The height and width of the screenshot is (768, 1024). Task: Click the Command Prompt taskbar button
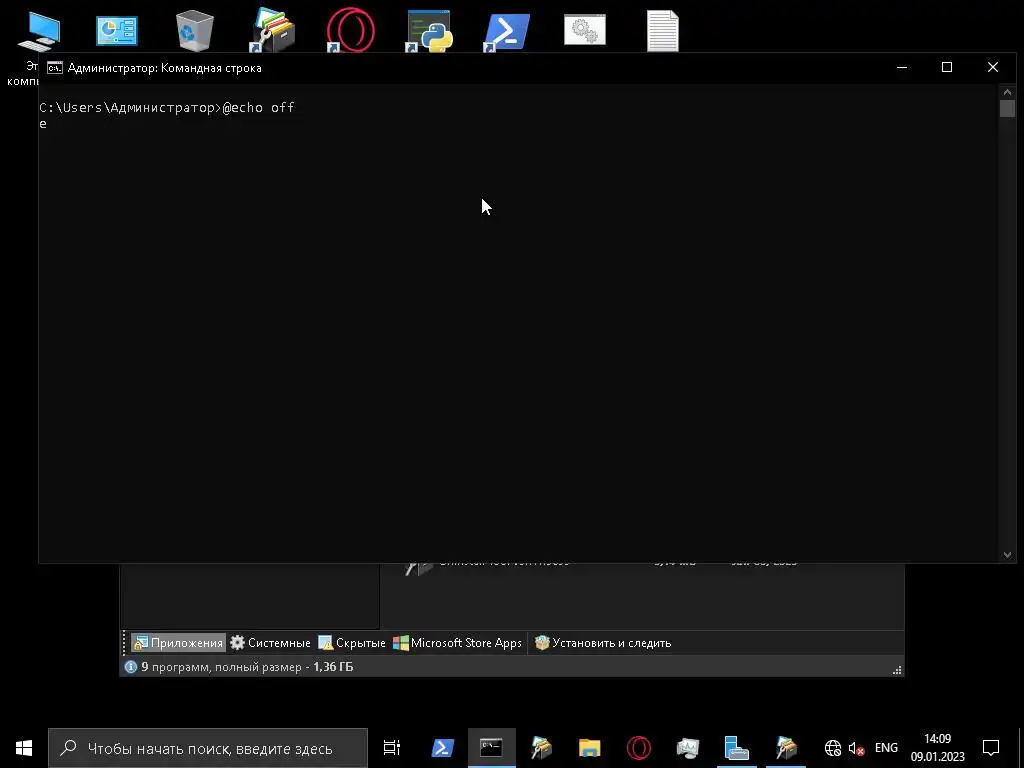(491, 748)
